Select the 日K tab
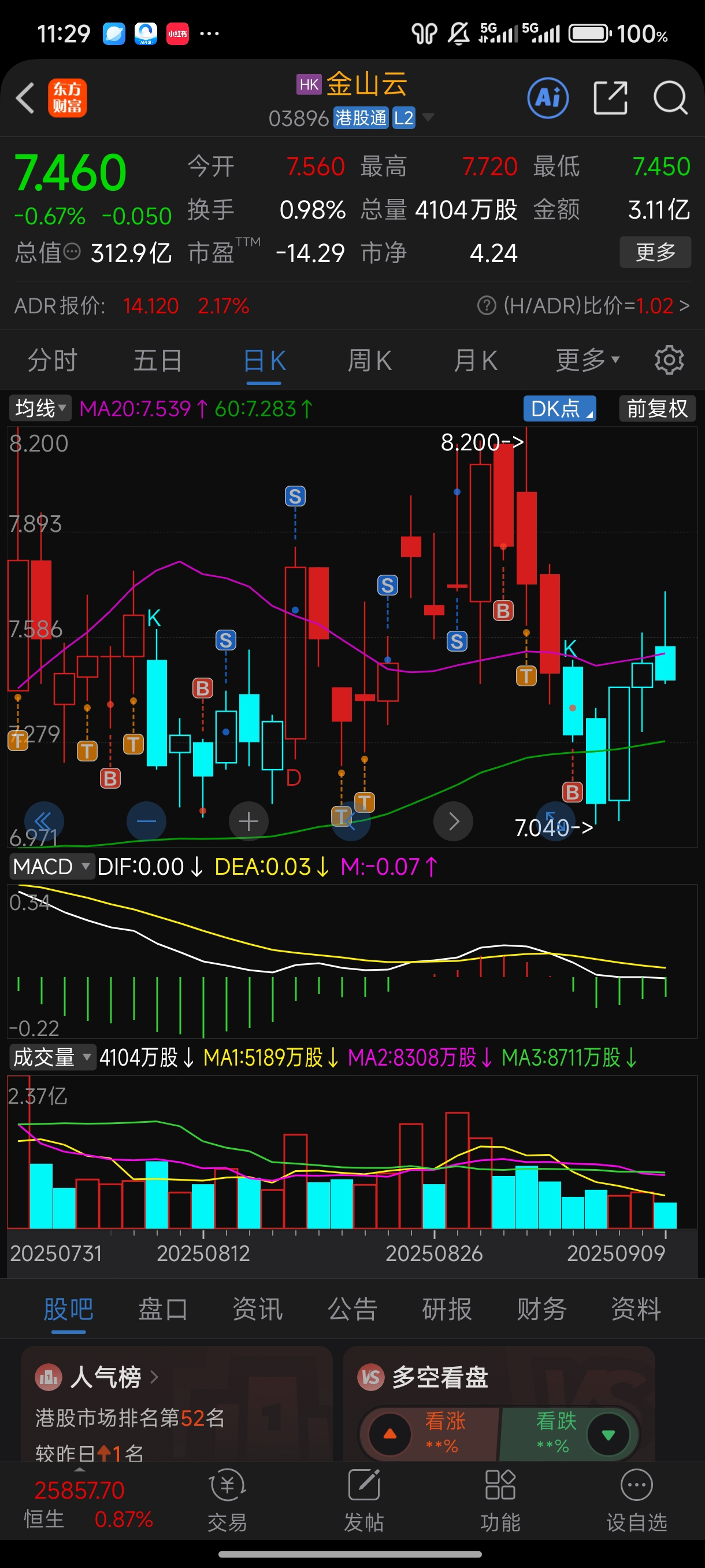 [x=264, y=360]
